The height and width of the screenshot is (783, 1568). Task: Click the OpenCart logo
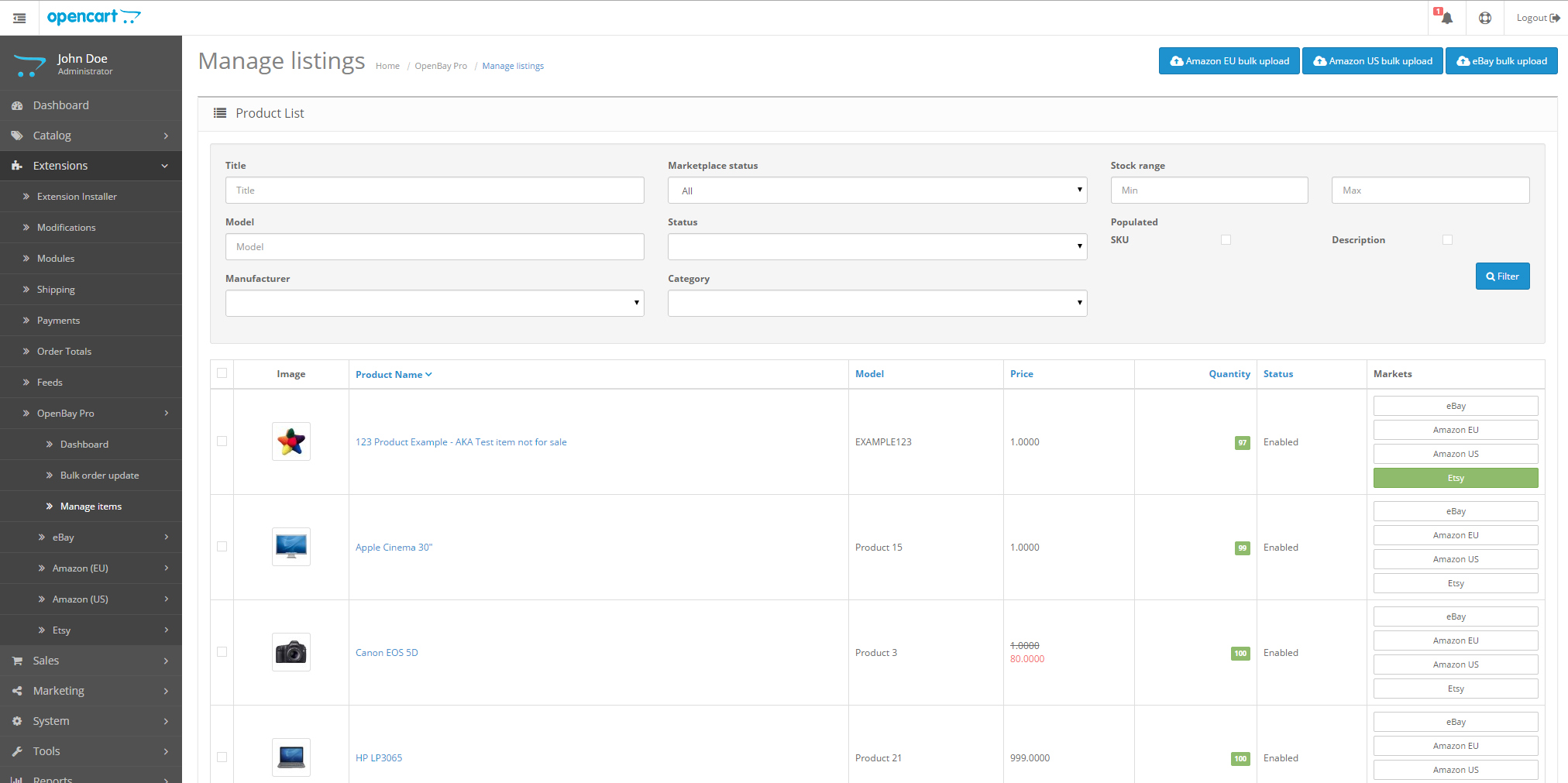coord(94,17)
